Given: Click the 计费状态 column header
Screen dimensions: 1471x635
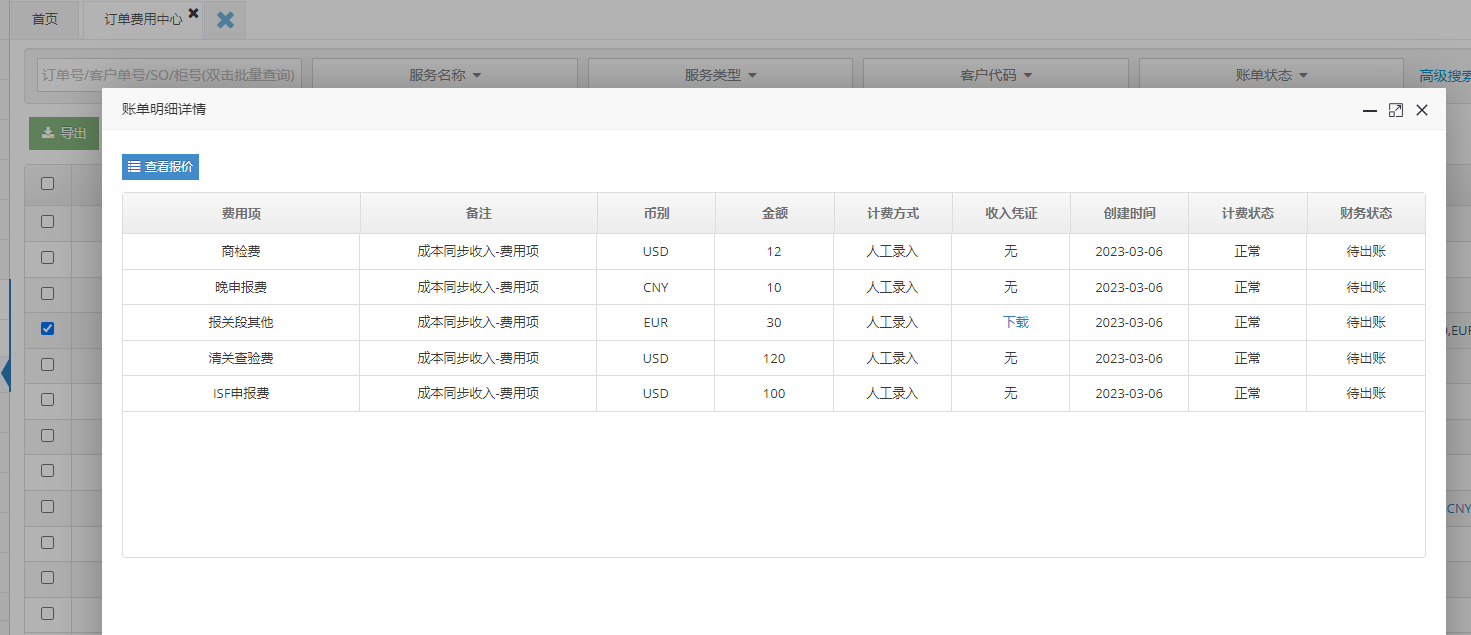Looking at the screenshot, I should click(x=1247, y=213).
